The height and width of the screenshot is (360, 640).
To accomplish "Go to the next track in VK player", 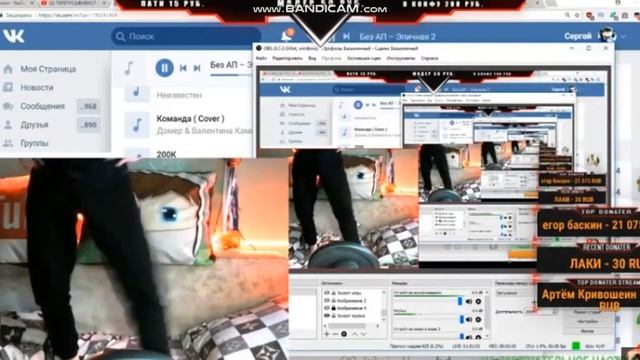I will tap(197, 68).
